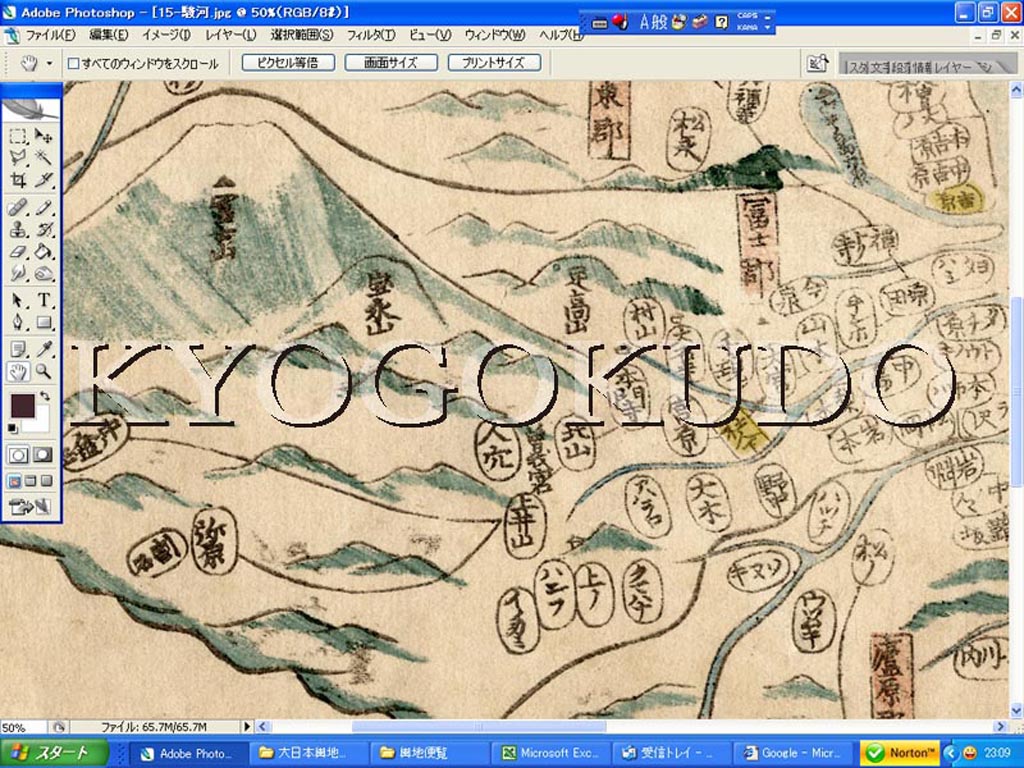
Task: Click the プリントサイズ button
Action: point(494,63)
